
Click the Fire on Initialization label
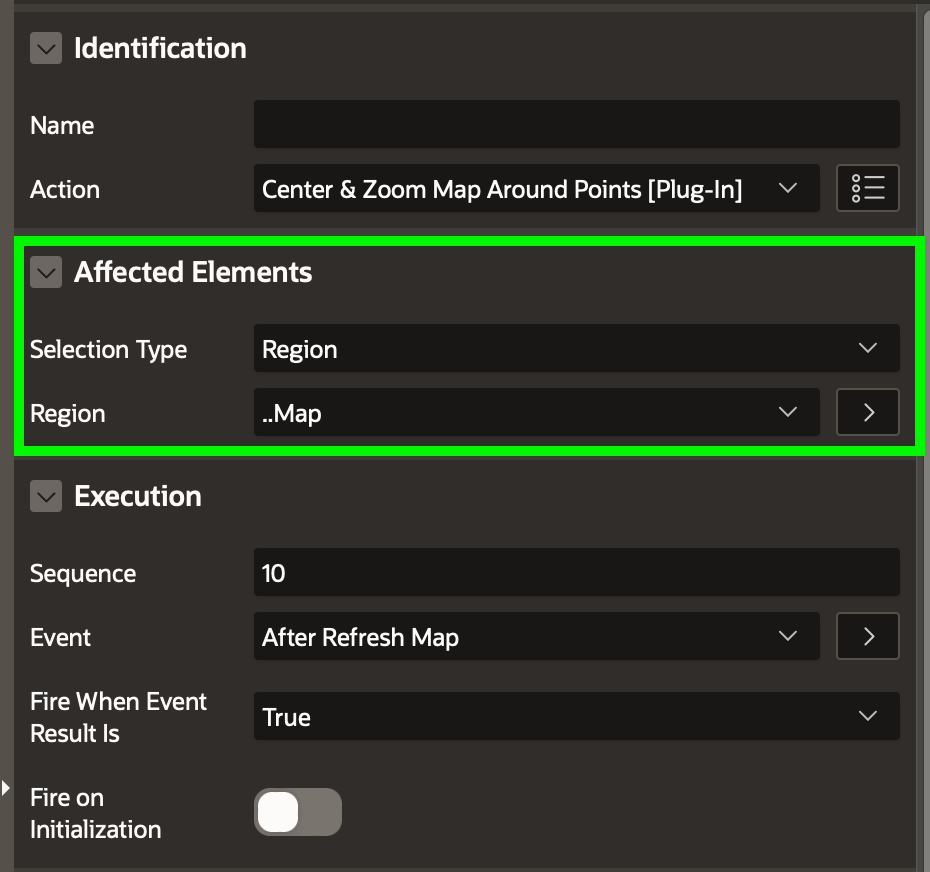tap(95, 813)
